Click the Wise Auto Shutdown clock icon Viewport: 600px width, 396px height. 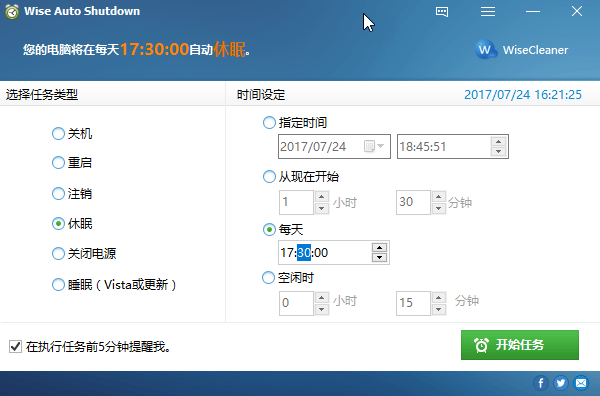[x=12, y=11]
